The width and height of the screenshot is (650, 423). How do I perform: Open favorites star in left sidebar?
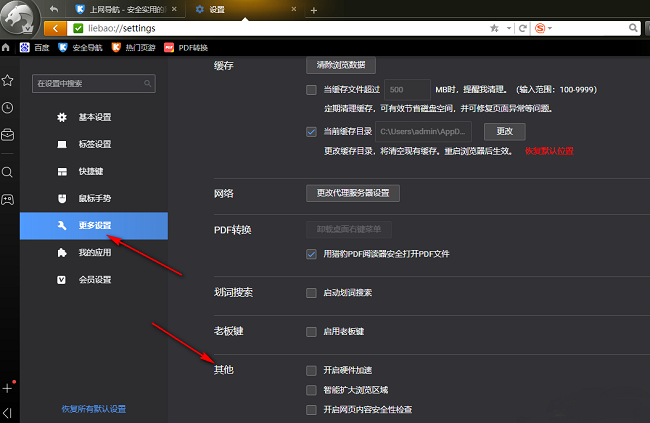click(x=7, y=80)
